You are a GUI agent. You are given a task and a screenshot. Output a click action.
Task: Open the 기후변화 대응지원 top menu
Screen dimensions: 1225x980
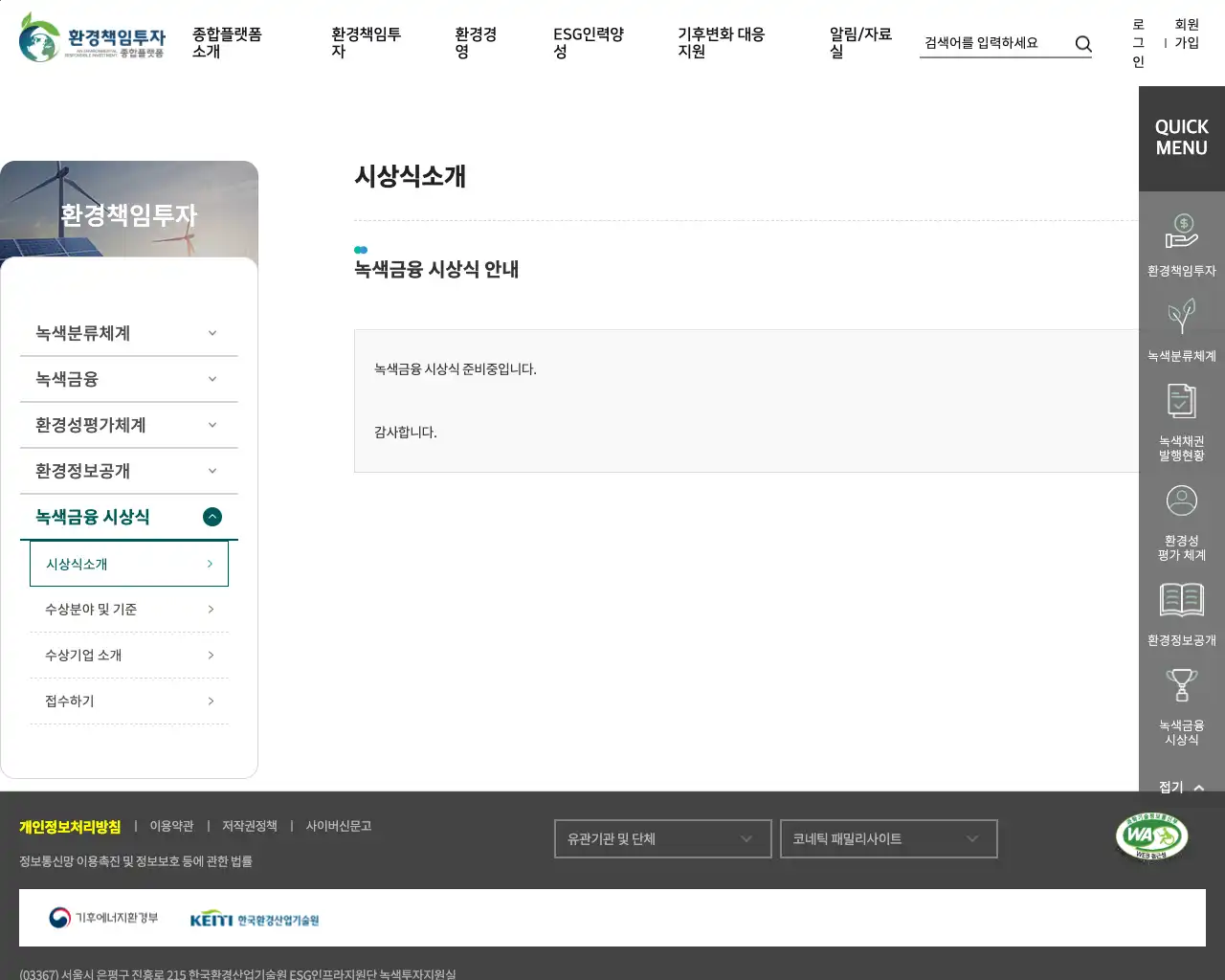721,43
